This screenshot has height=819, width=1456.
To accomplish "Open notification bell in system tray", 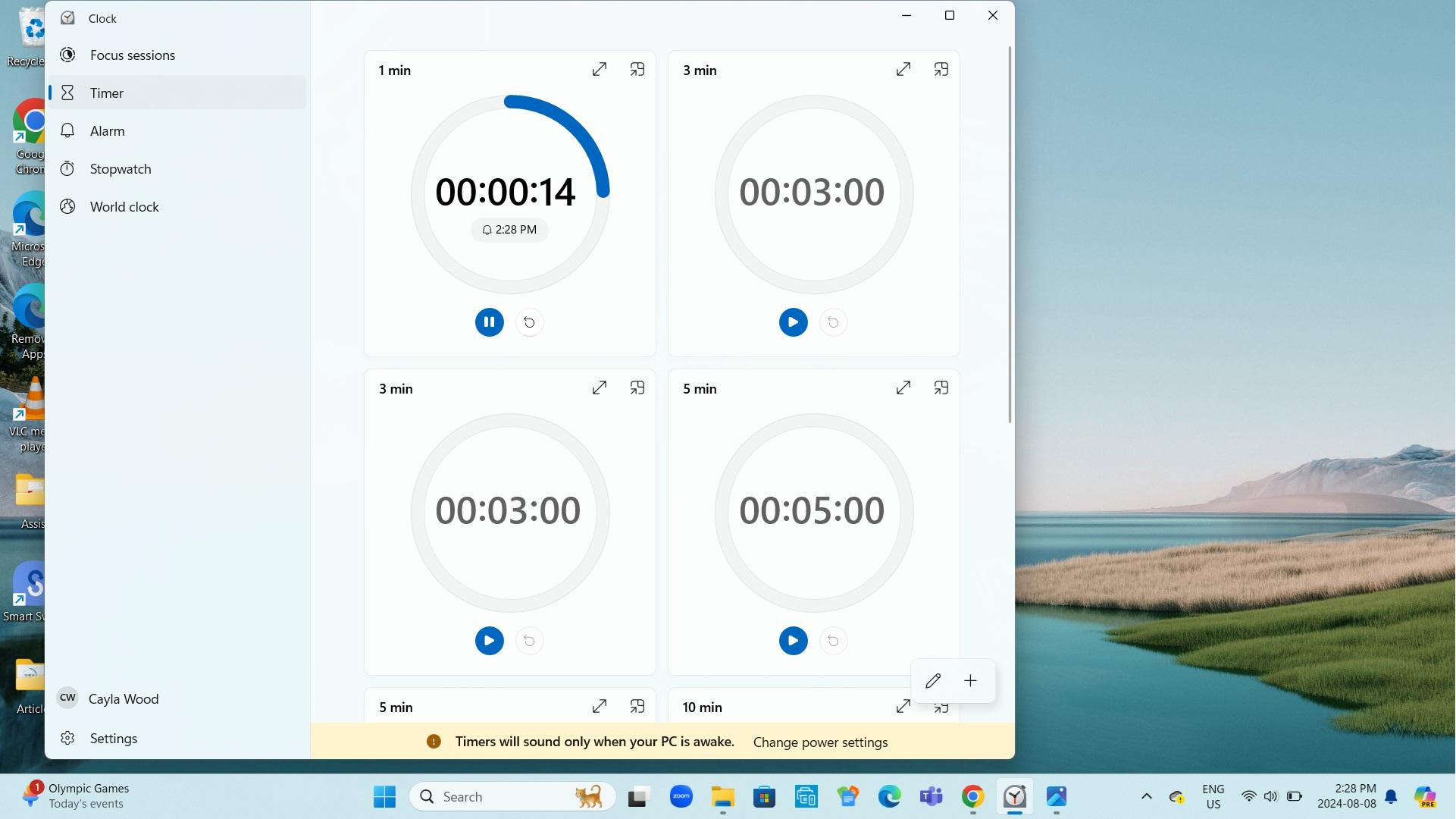I will pos(1392,796).
